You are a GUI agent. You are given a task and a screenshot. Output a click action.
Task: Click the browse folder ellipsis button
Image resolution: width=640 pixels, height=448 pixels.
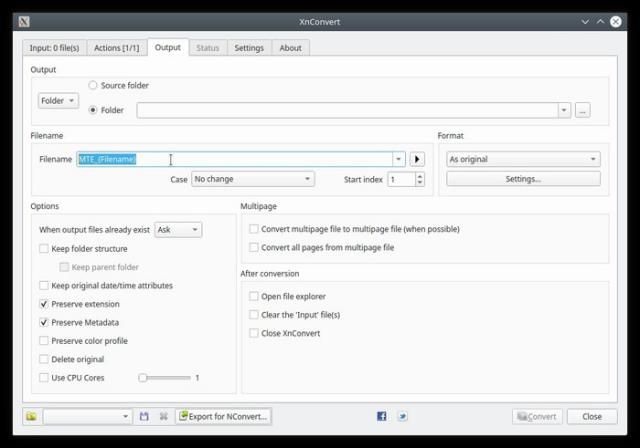pyautogui.click(x=583, y=110)
